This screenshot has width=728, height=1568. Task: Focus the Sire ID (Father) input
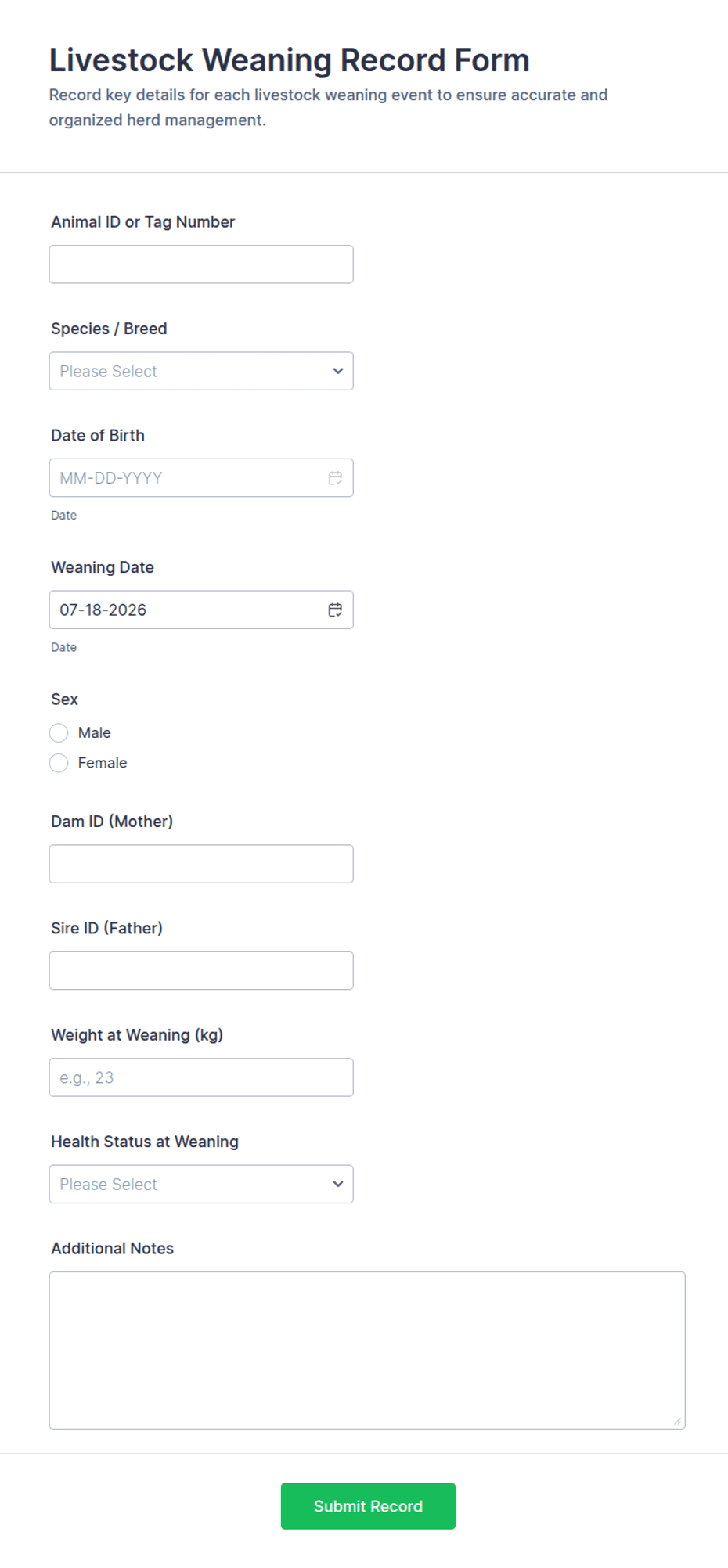(x=201, y=970)
